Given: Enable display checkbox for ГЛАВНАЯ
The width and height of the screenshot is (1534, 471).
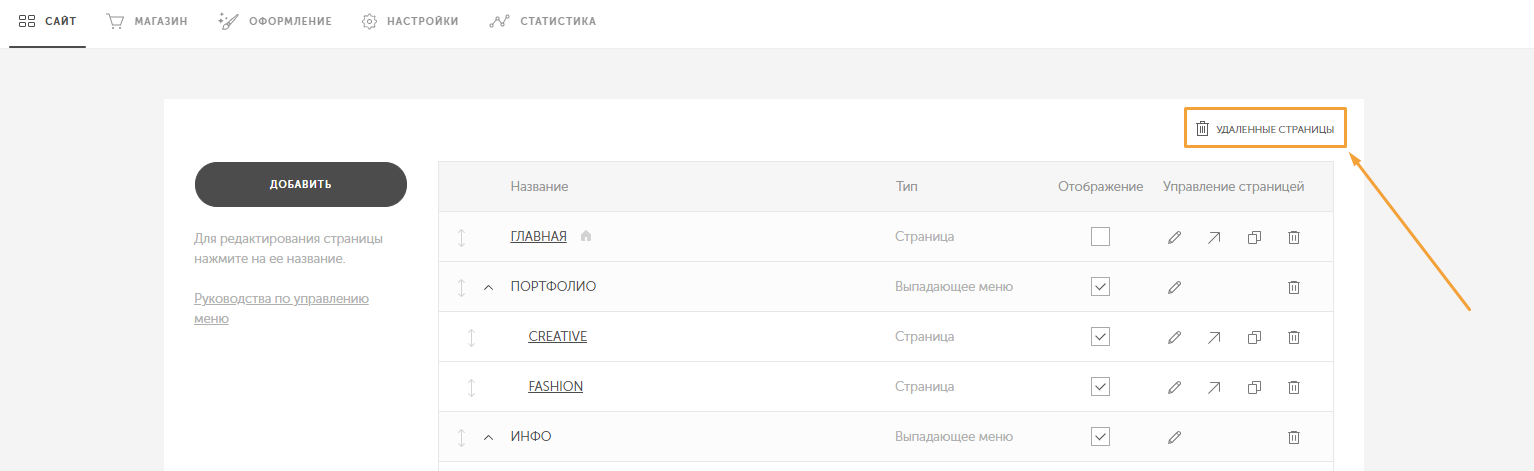Looking at the screenshot, I should 1100,237.
